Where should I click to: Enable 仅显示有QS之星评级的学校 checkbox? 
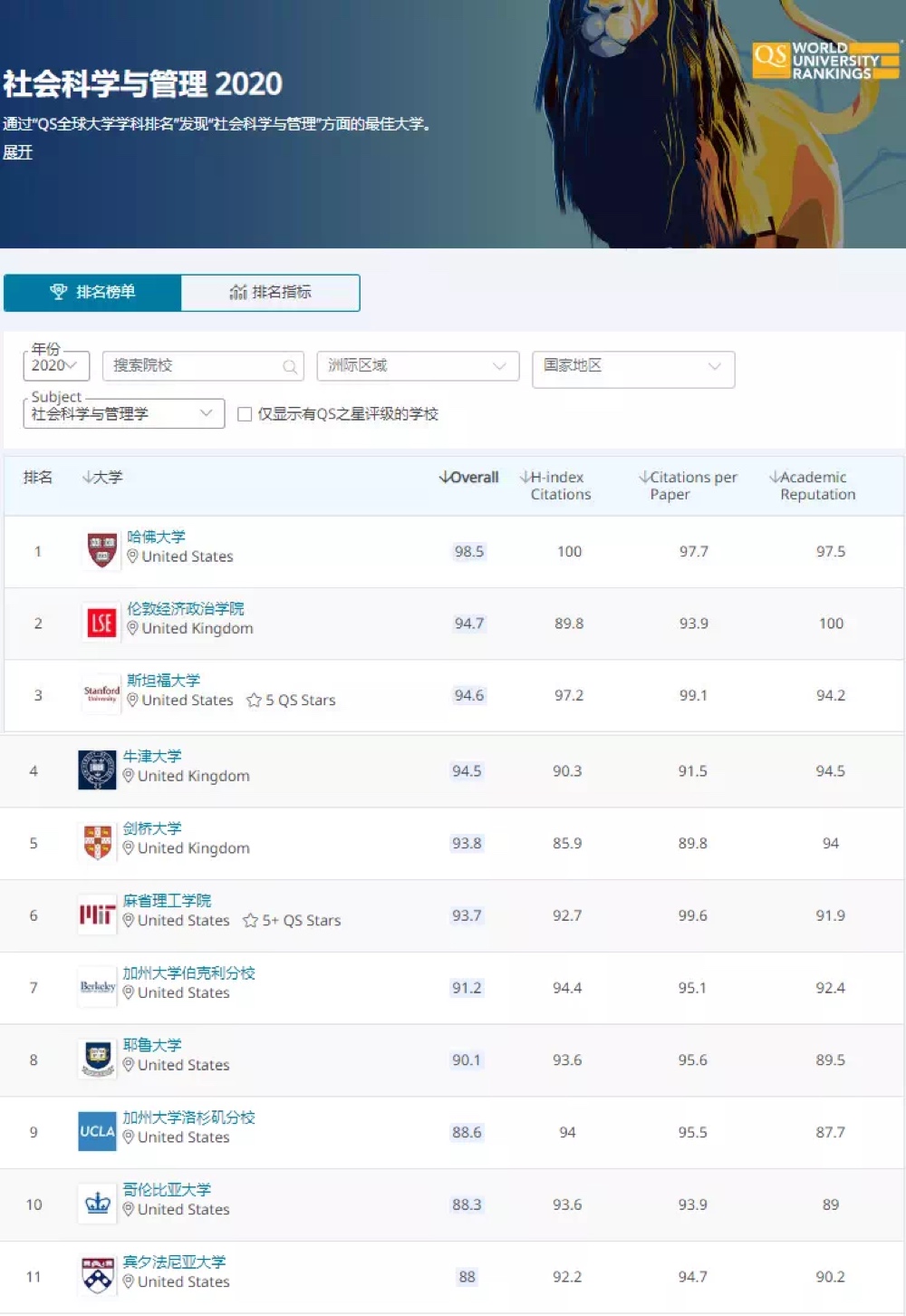tap(245, 414)
